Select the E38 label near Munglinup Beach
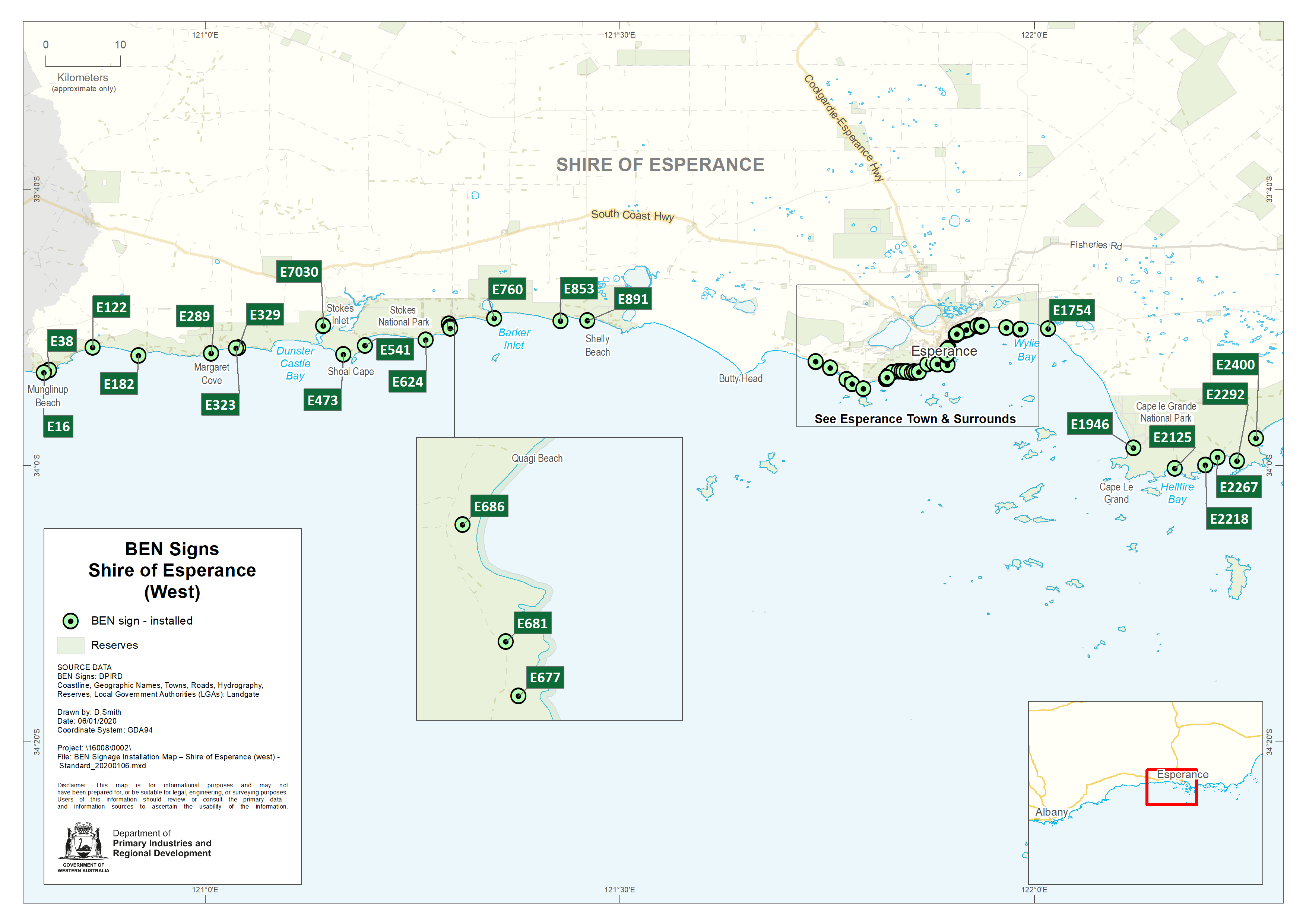 point(61,342)
